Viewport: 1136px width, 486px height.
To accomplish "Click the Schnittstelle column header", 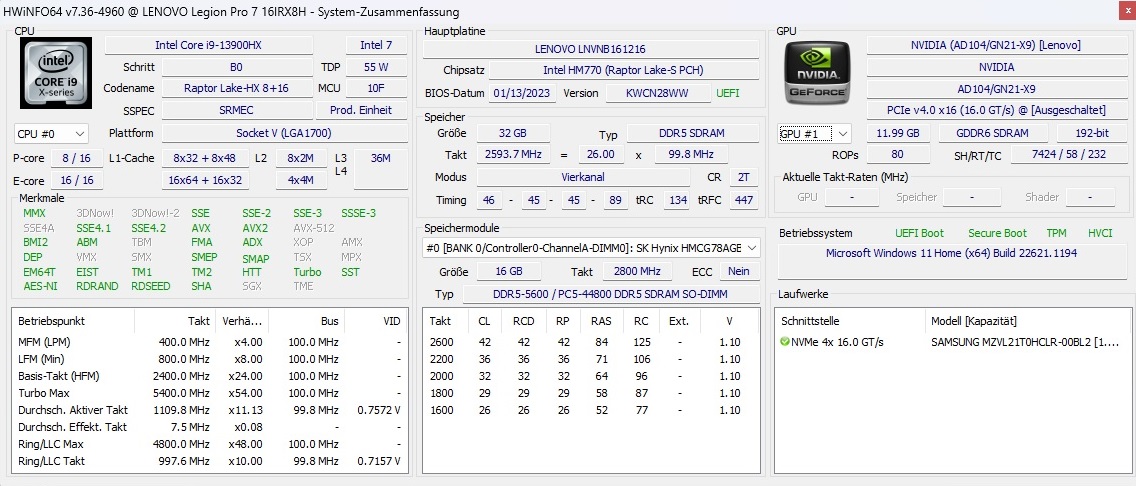I will pyautogui.click(x=812, y=321).
